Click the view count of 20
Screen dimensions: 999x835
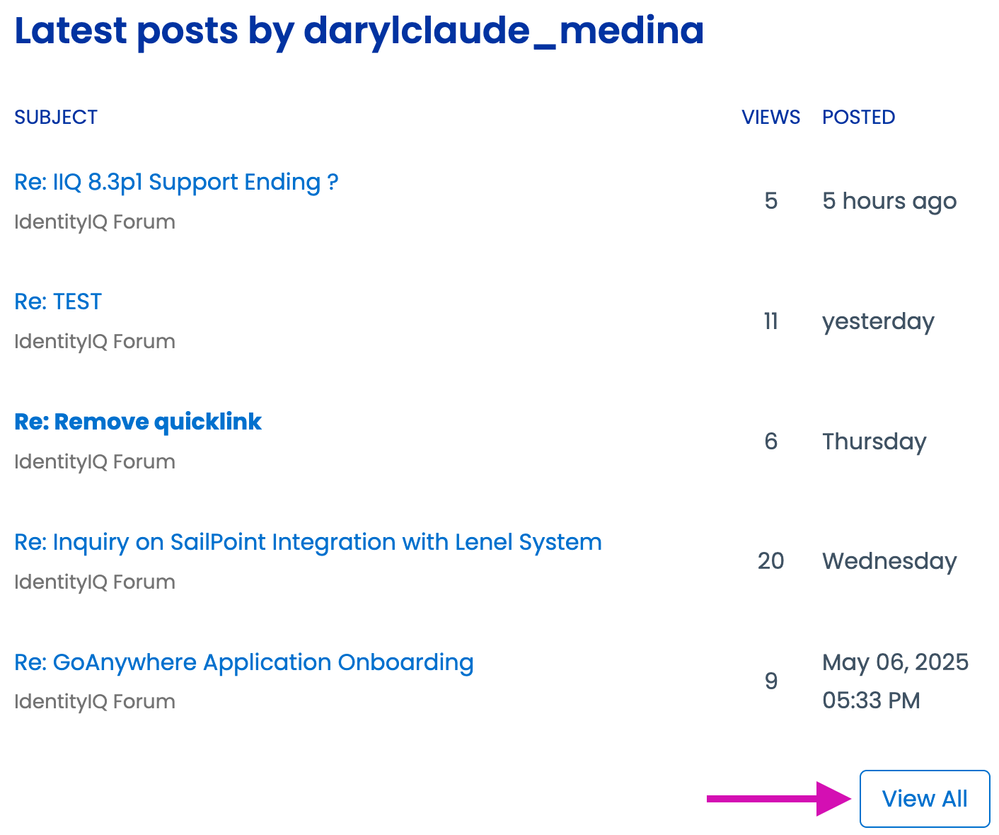point(770,561)
